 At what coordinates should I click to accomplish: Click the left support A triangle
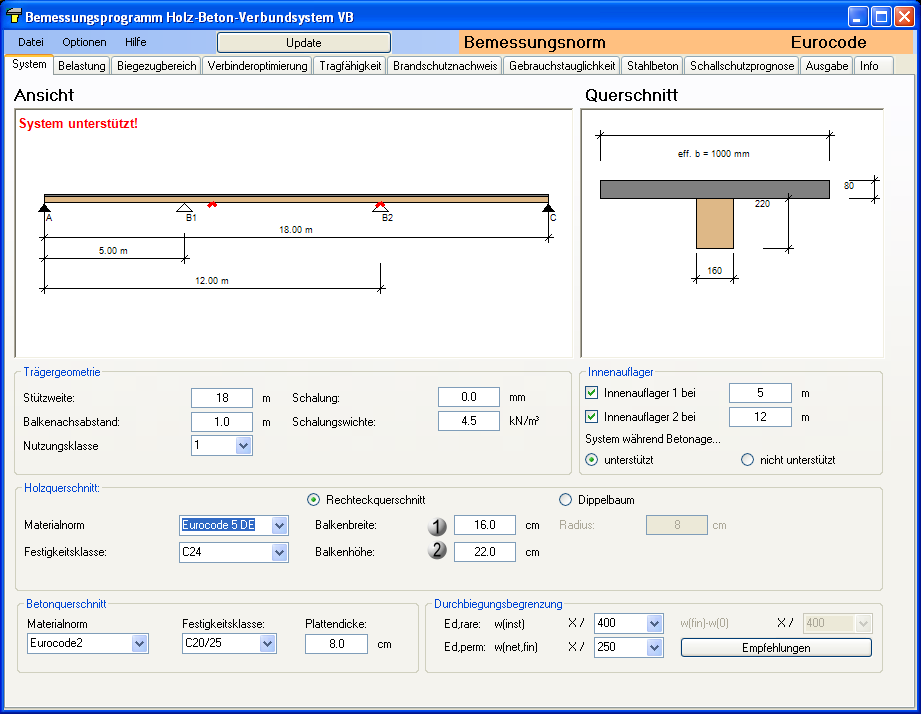click(x=45, y=208)
